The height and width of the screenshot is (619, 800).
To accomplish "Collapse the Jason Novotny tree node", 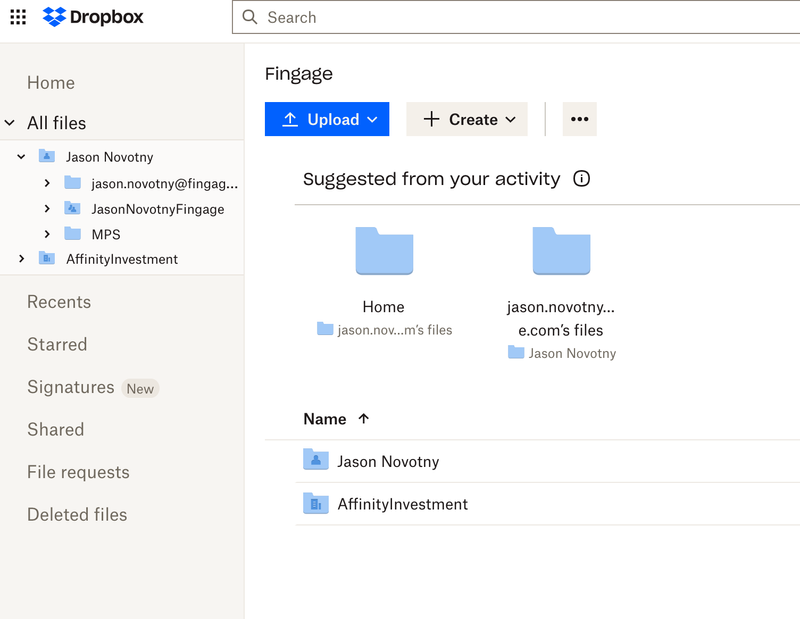I will tap(21, 157).
